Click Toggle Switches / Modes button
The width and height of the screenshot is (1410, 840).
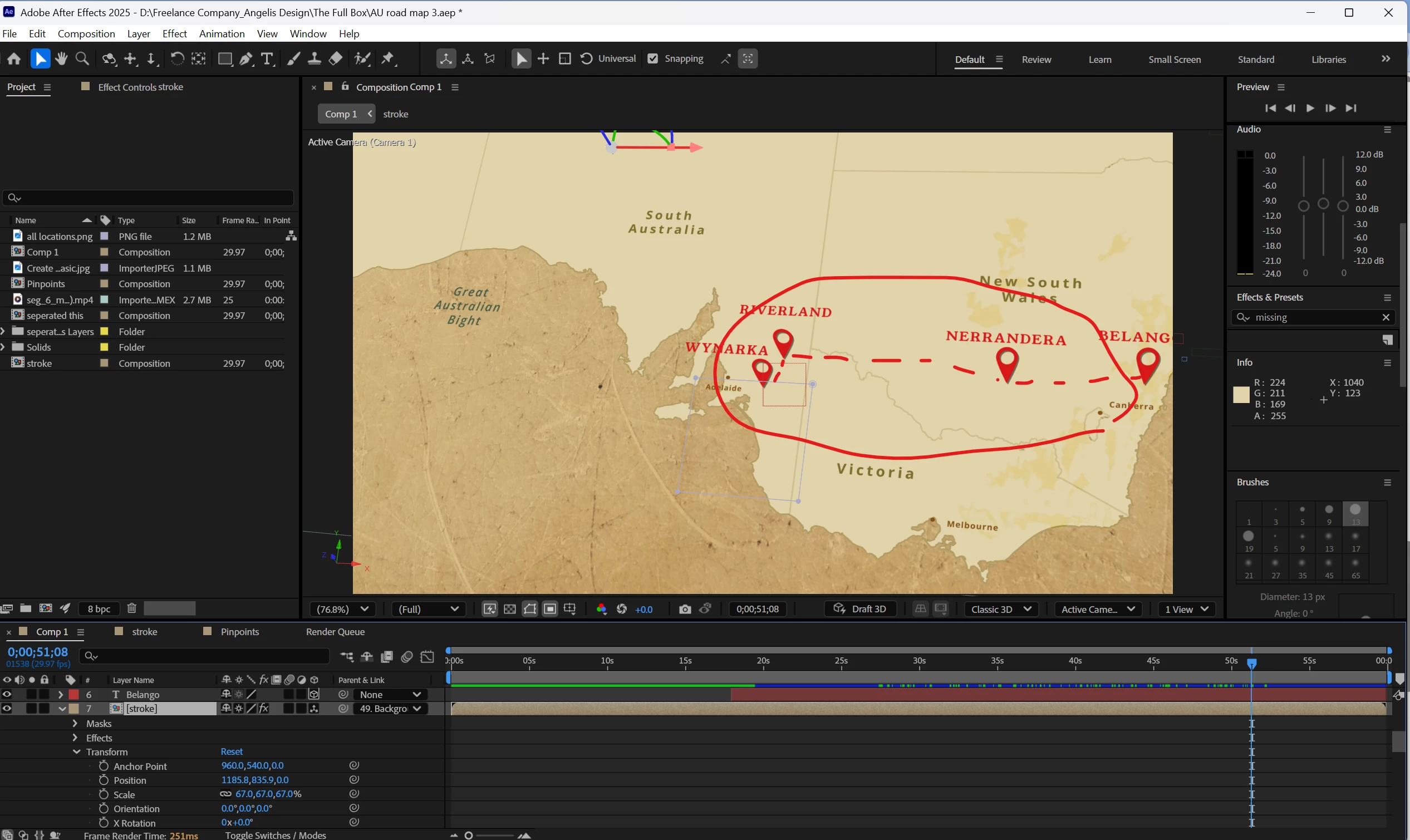click(x=276, y=835)
